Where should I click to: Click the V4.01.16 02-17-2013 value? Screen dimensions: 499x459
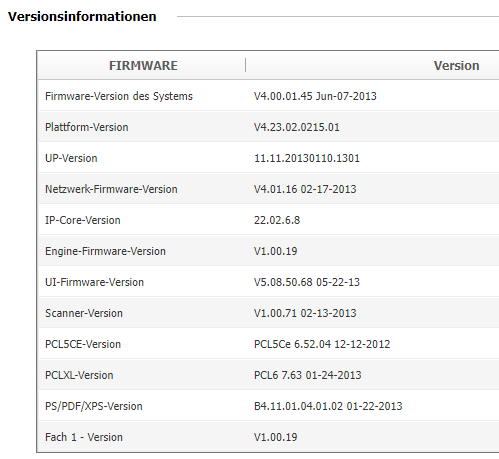(x=305, y=189)
